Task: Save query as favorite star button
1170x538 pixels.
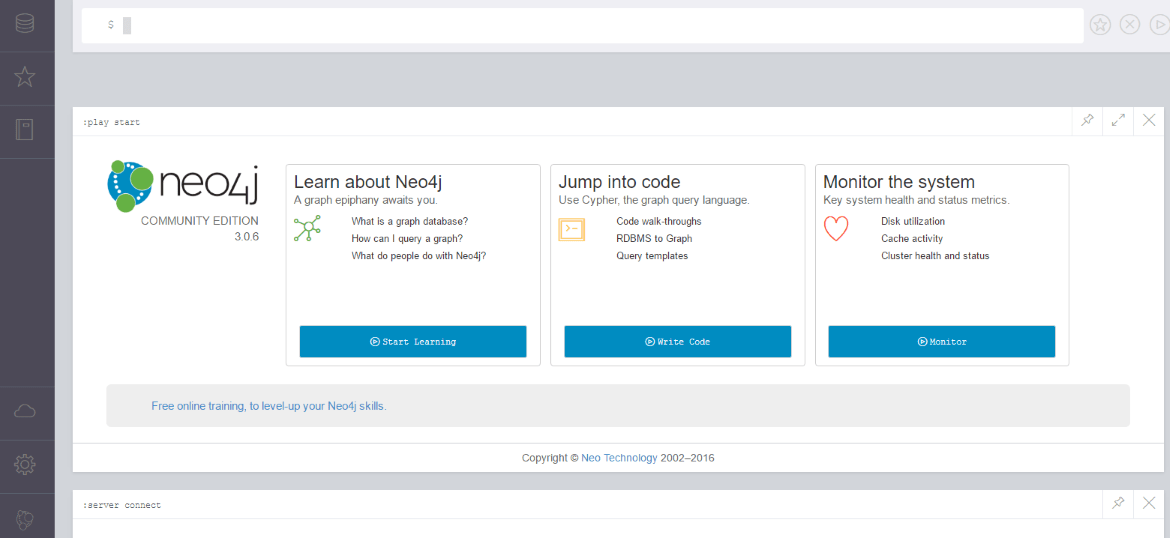Action: click(1100, 25)
